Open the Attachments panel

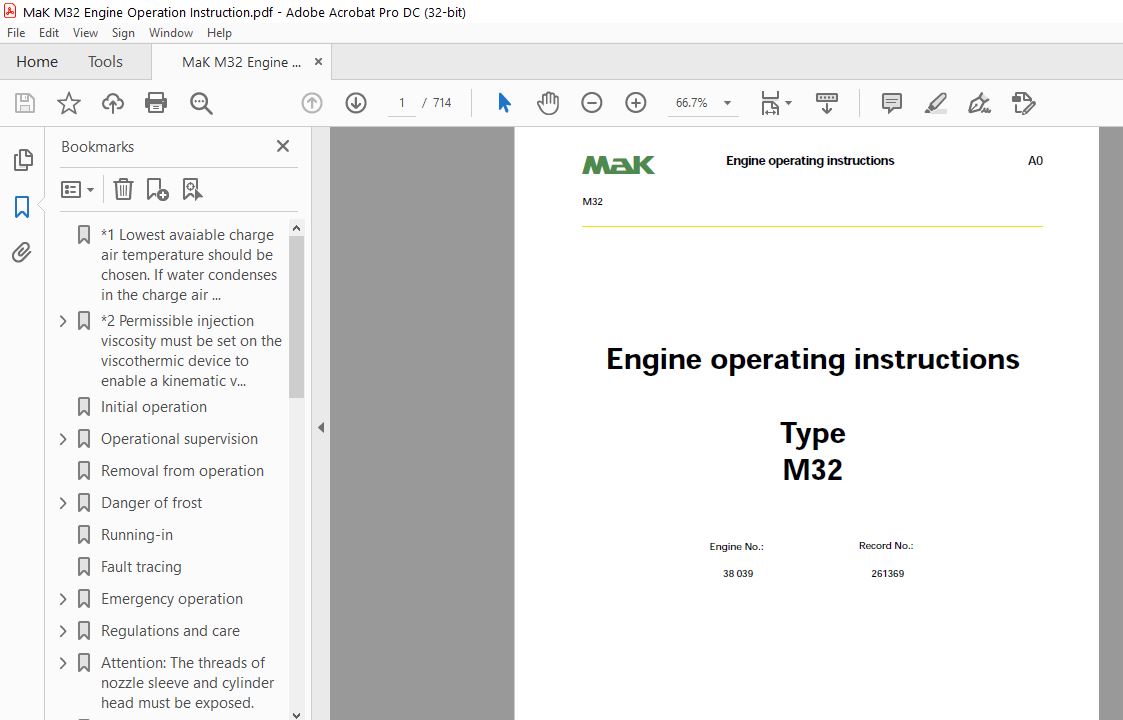(21, 253)
